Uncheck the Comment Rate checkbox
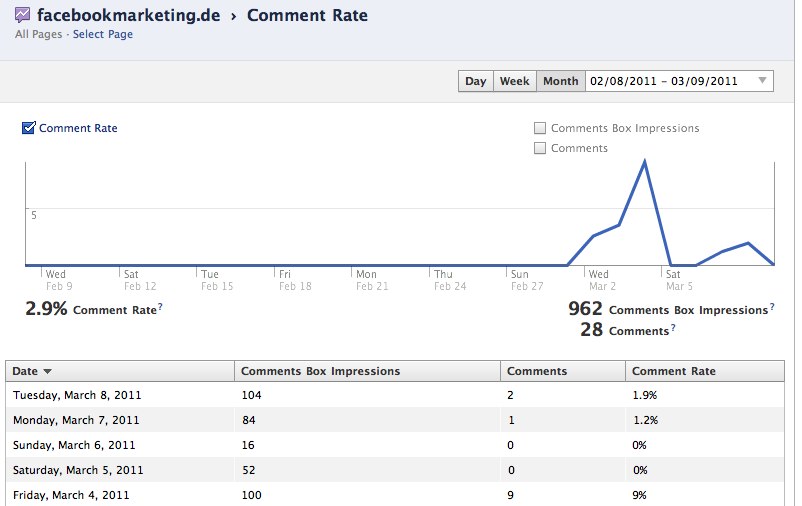Image resolution: width=802 pixels, height=506 pixels. [29, 128]
